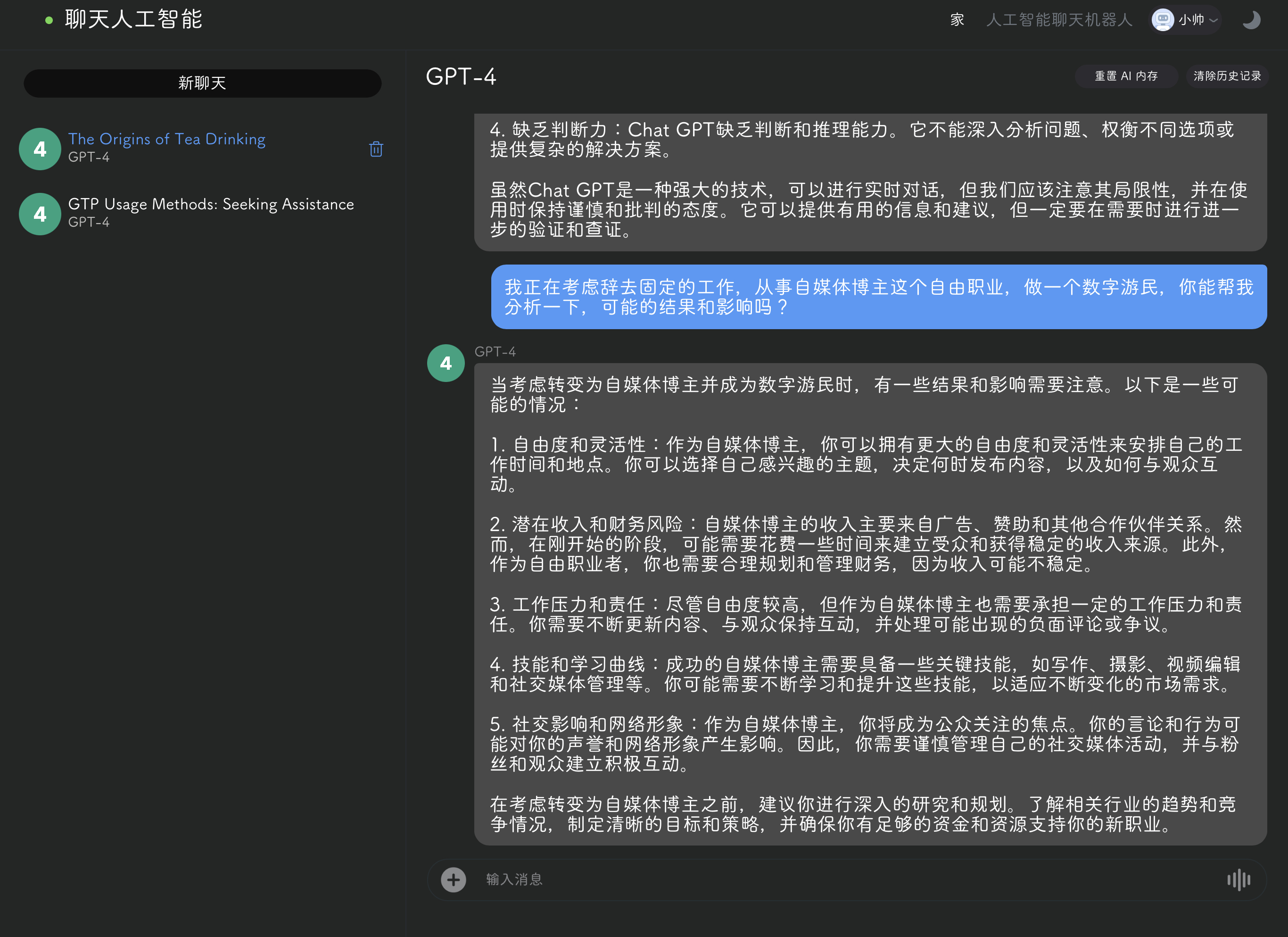The height and width of the screenshot is (937, 1288).
Task: Focus the 输入消息 message field
Action: pos(846,879)
